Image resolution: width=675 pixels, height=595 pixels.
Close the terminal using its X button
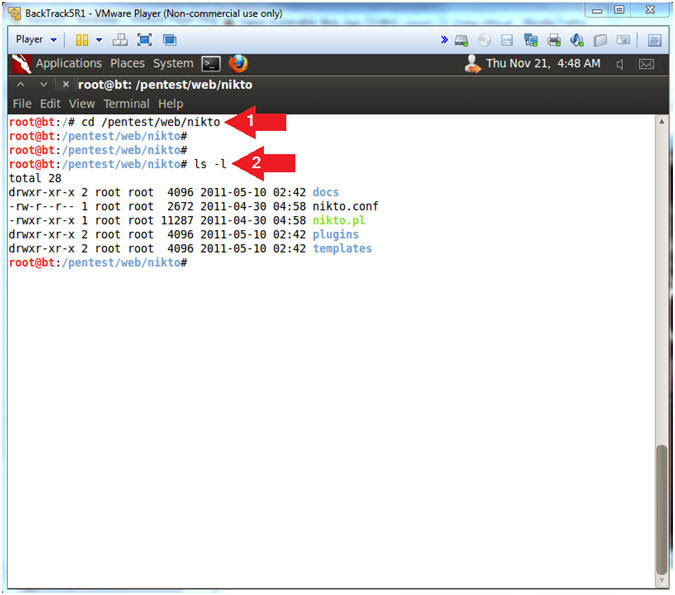click(65, 84)
